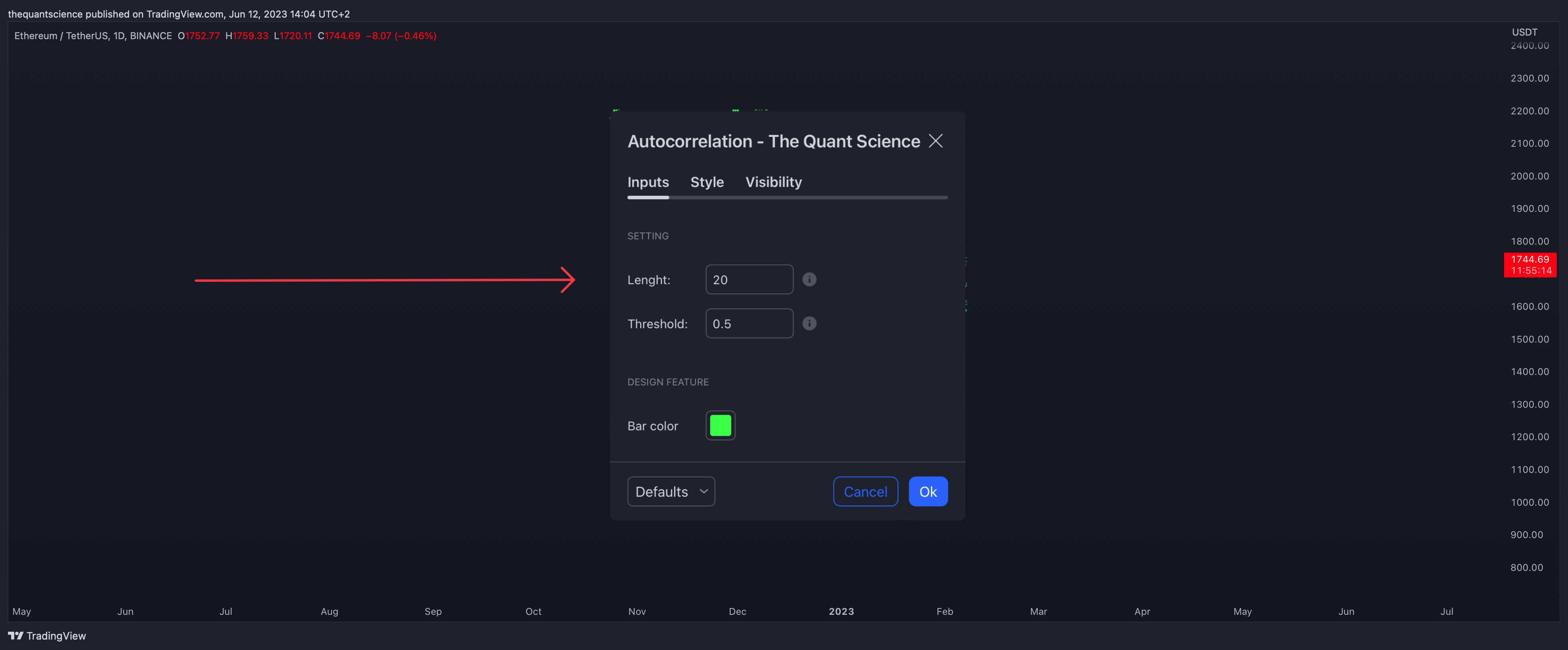
Task: Open the Bar color green swatch
Action: coord(720,425)
